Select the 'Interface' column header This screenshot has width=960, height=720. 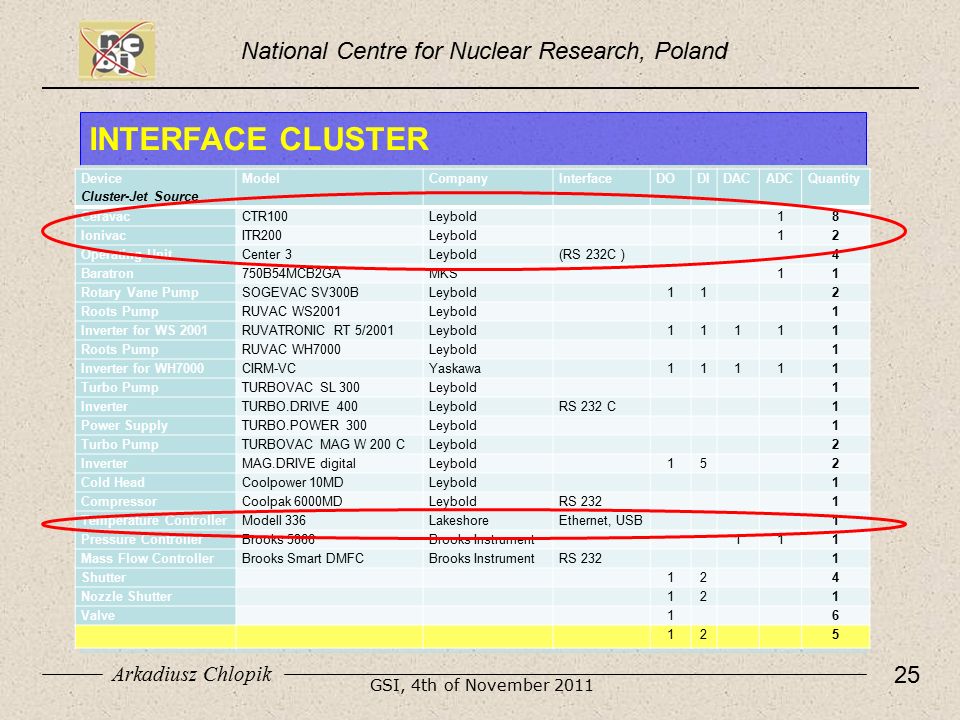(585, 178)
